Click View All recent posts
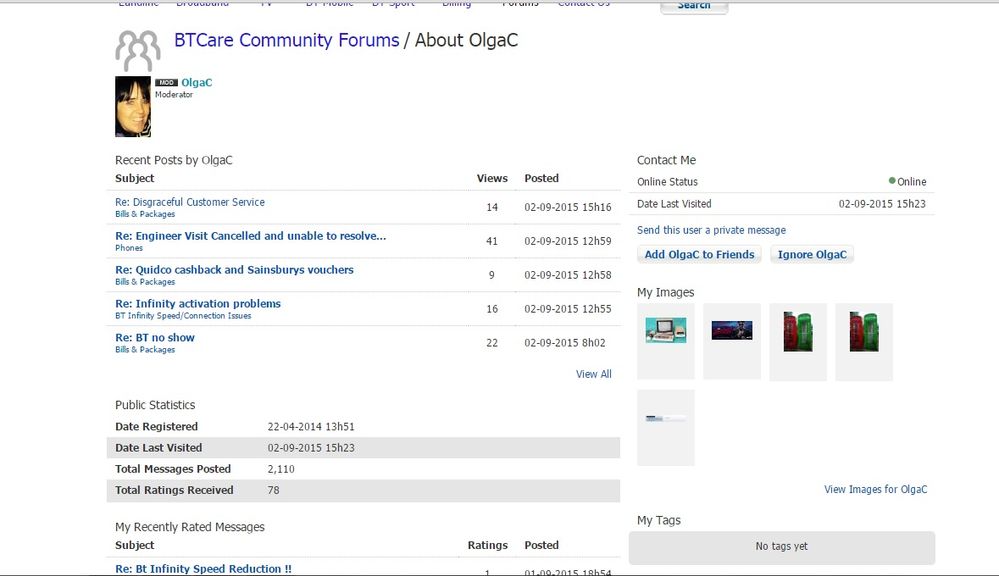 [593, 374]
